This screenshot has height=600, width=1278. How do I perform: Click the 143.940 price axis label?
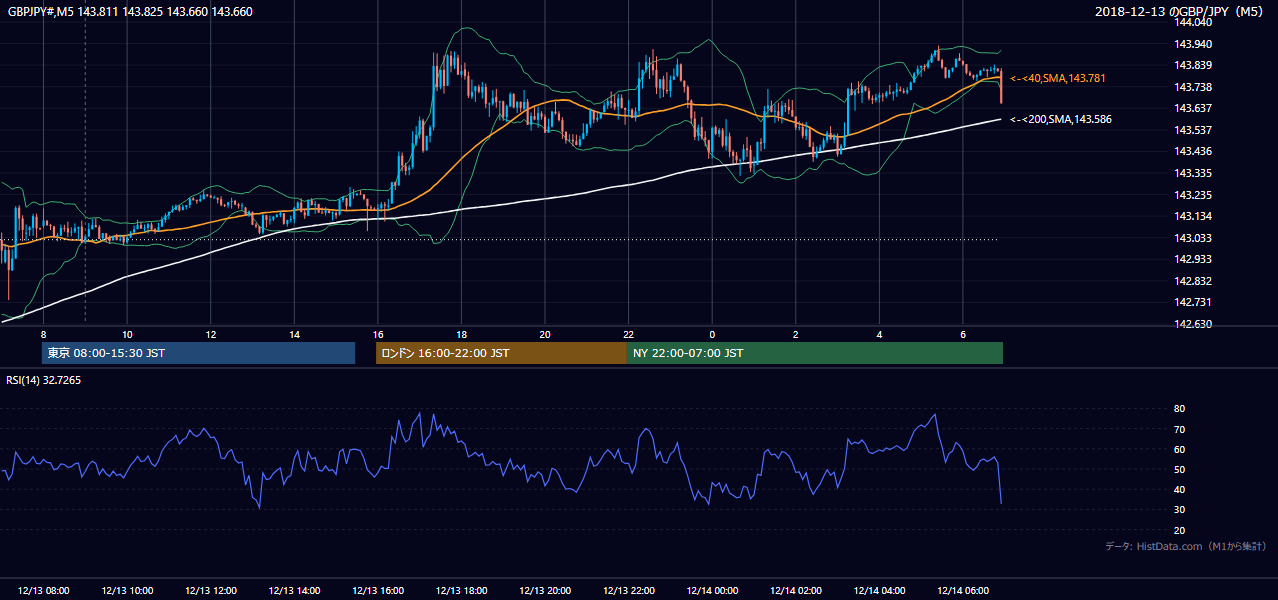(1193, 44)
